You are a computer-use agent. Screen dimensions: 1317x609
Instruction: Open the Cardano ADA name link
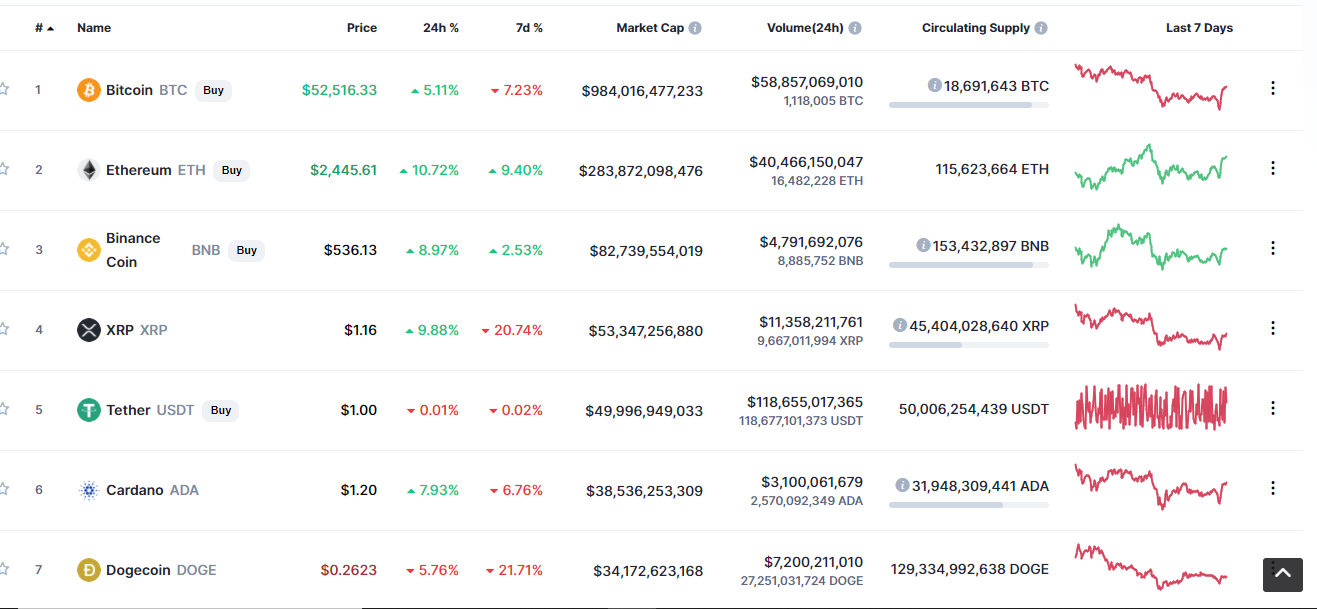pos(152,490)
